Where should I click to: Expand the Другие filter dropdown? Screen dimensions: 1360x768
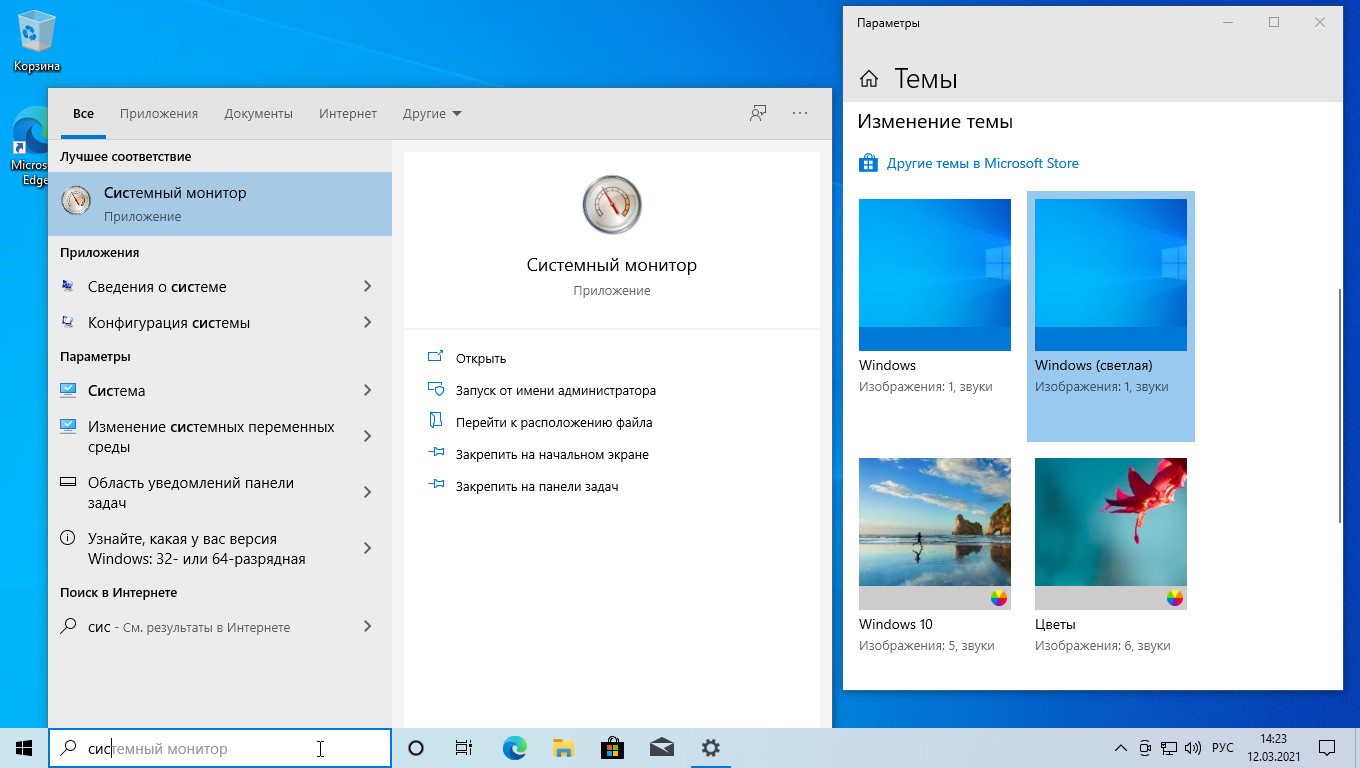[432, 114]
